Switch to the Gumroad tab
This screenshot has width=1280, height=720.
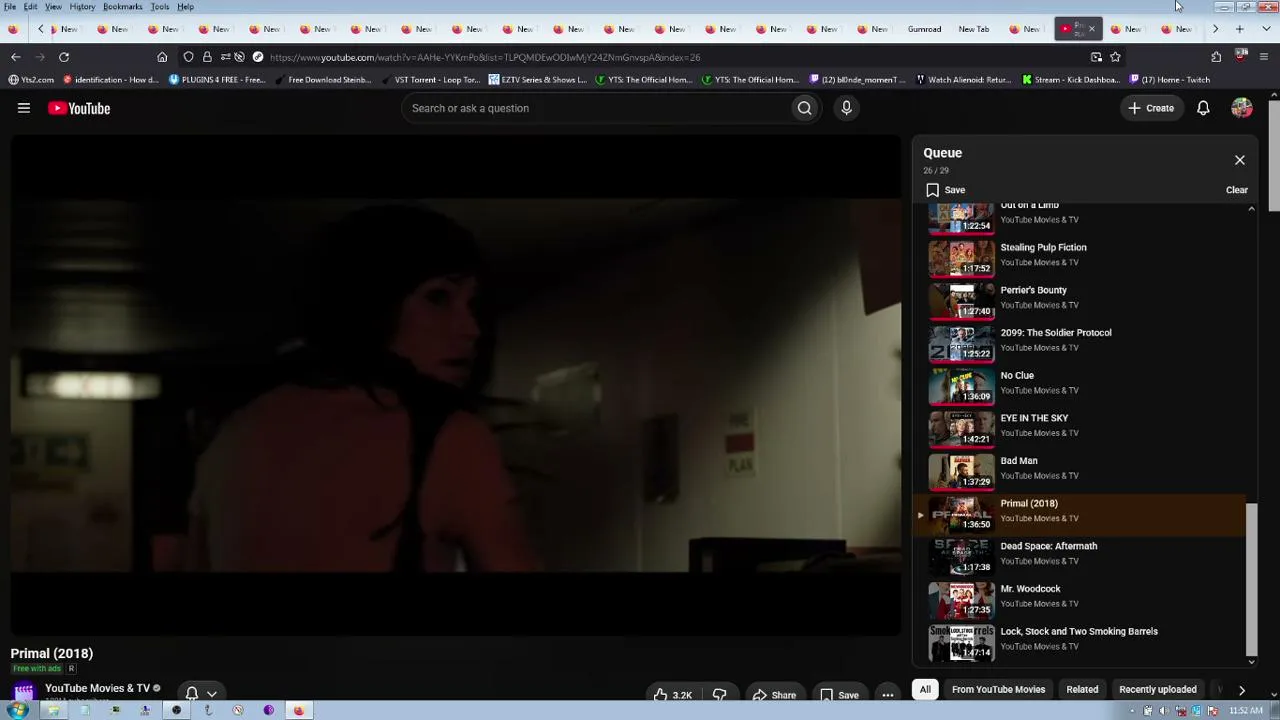tap(924, 29)
